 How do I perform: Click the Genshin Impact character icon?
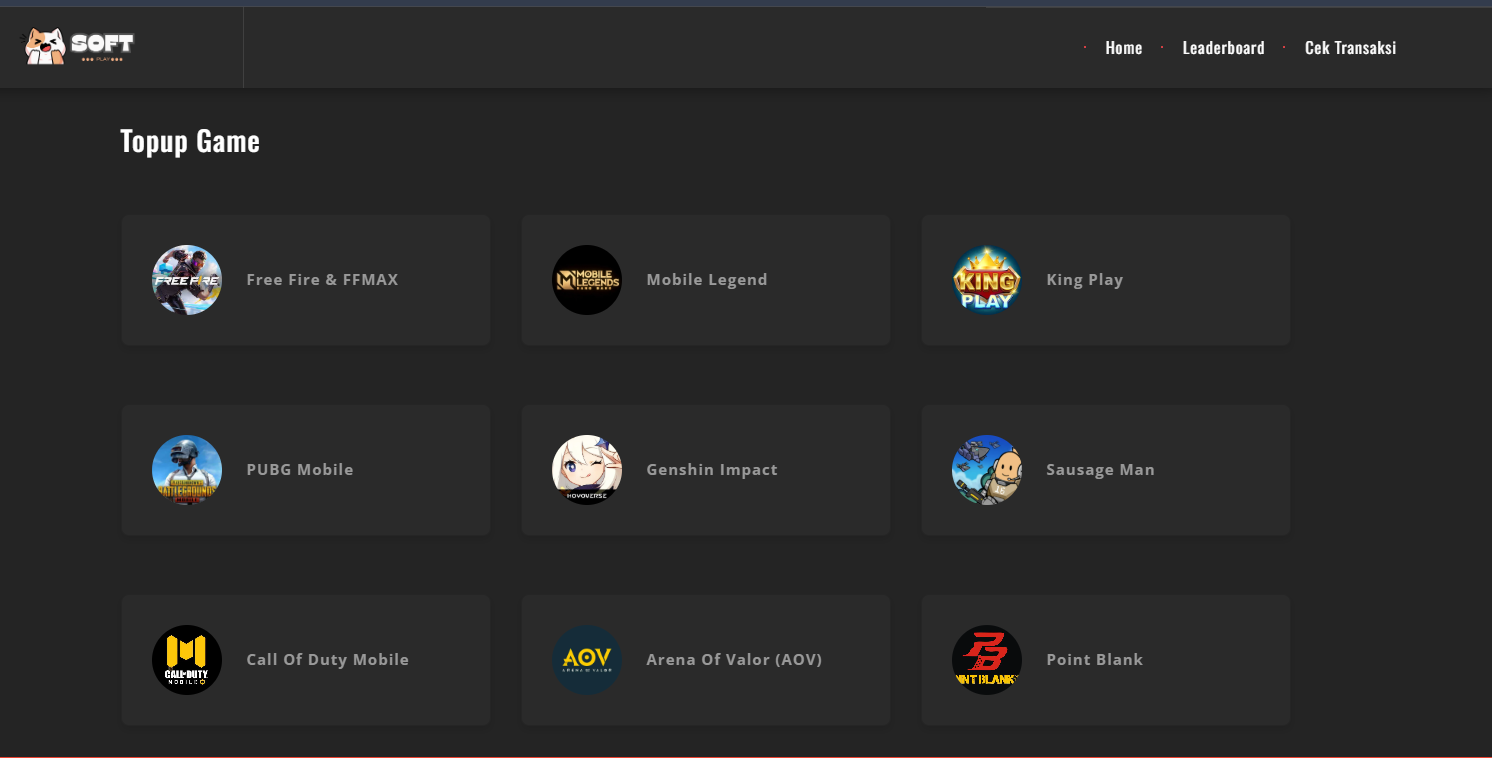tap(587, 470)
